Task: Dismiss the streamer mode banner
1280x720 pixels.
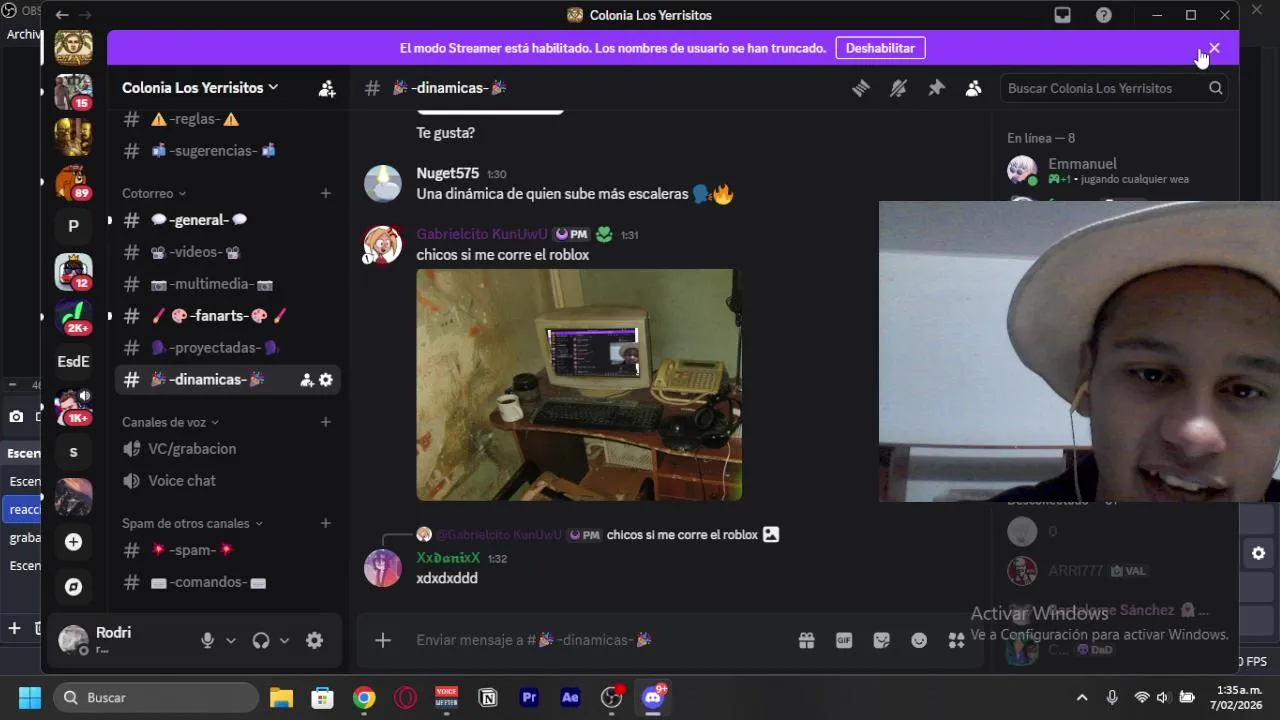Action: pyautogui.click(x=1214, y=48)
